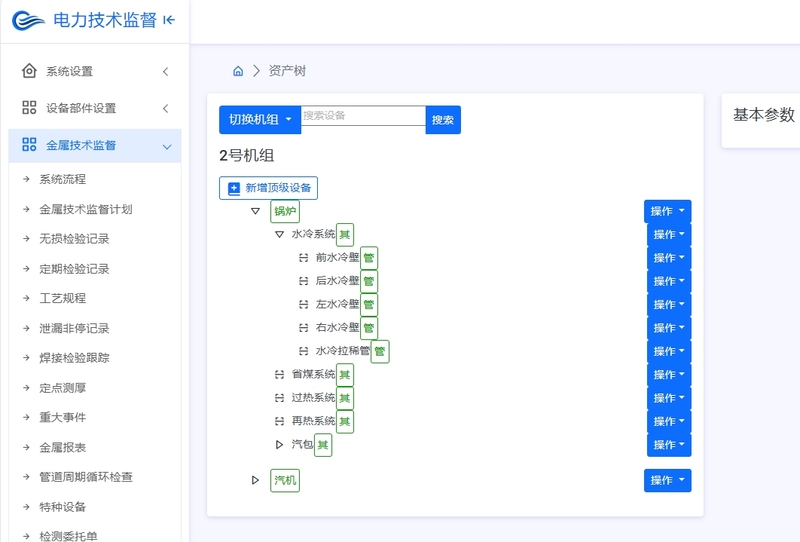Click the 搜索 button

pos(443,120)
